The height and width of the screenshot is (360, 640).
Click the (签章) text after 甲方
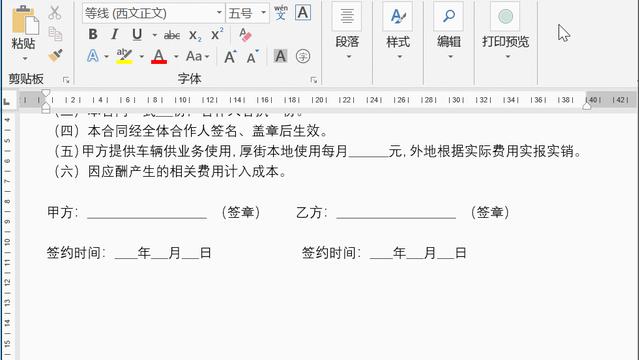[241, 212]
